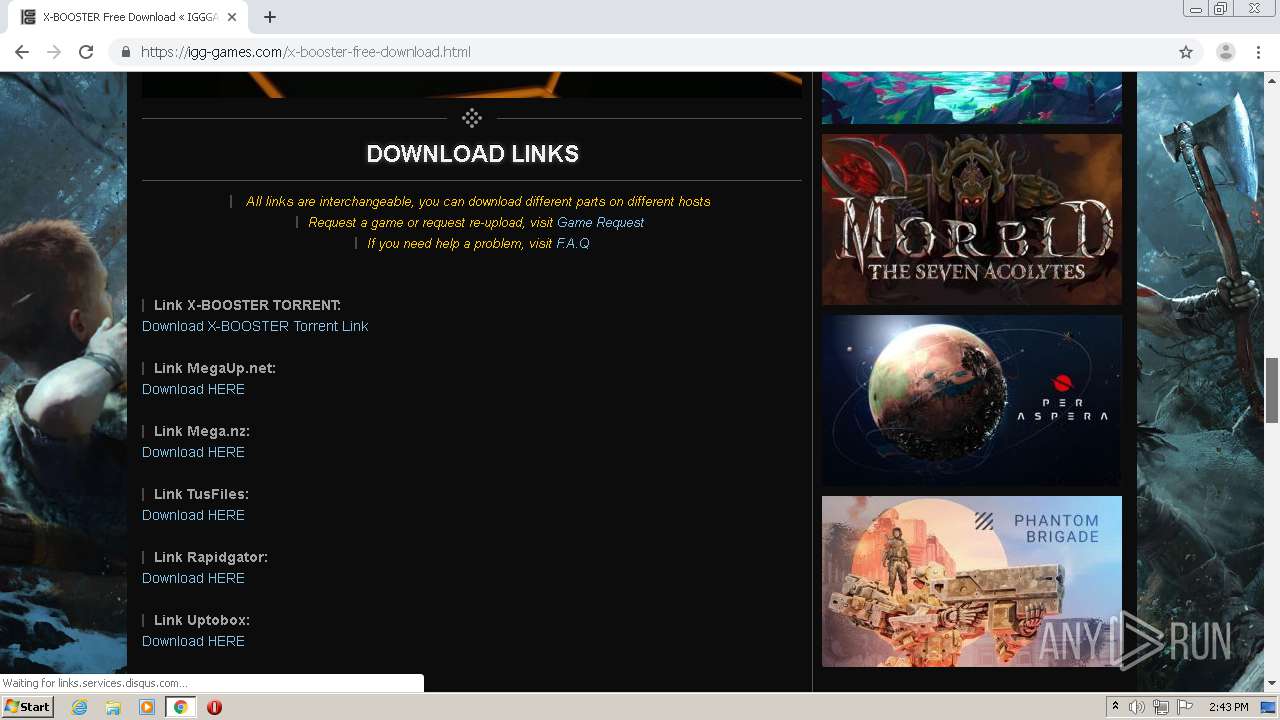Click Download HERE under Link MegaUp.net
Viewport: 1280px width, 720px height.
pos(193,389)
